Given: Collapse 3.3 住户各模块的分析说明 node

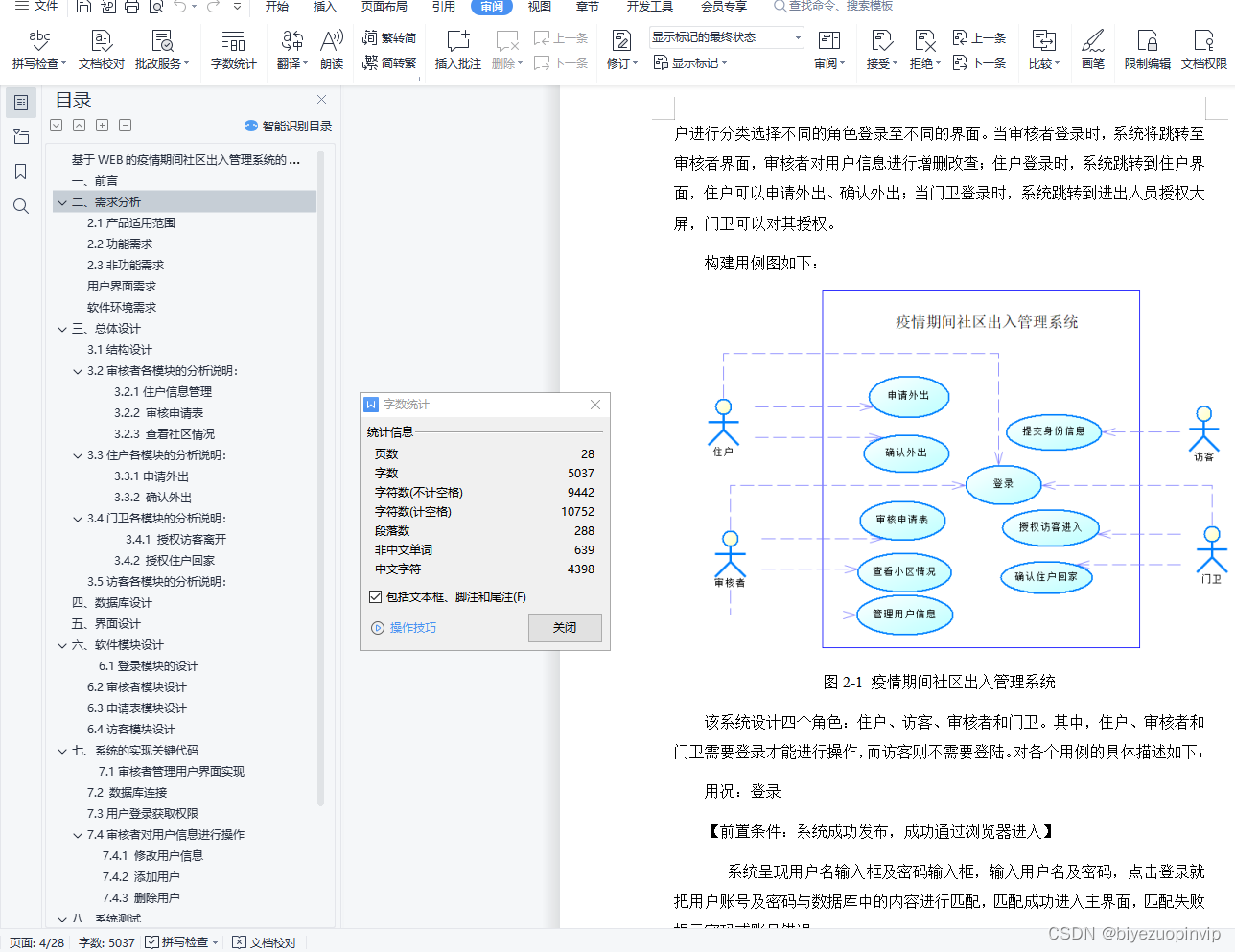Looking at the screenshot, I should click(78, 455).
